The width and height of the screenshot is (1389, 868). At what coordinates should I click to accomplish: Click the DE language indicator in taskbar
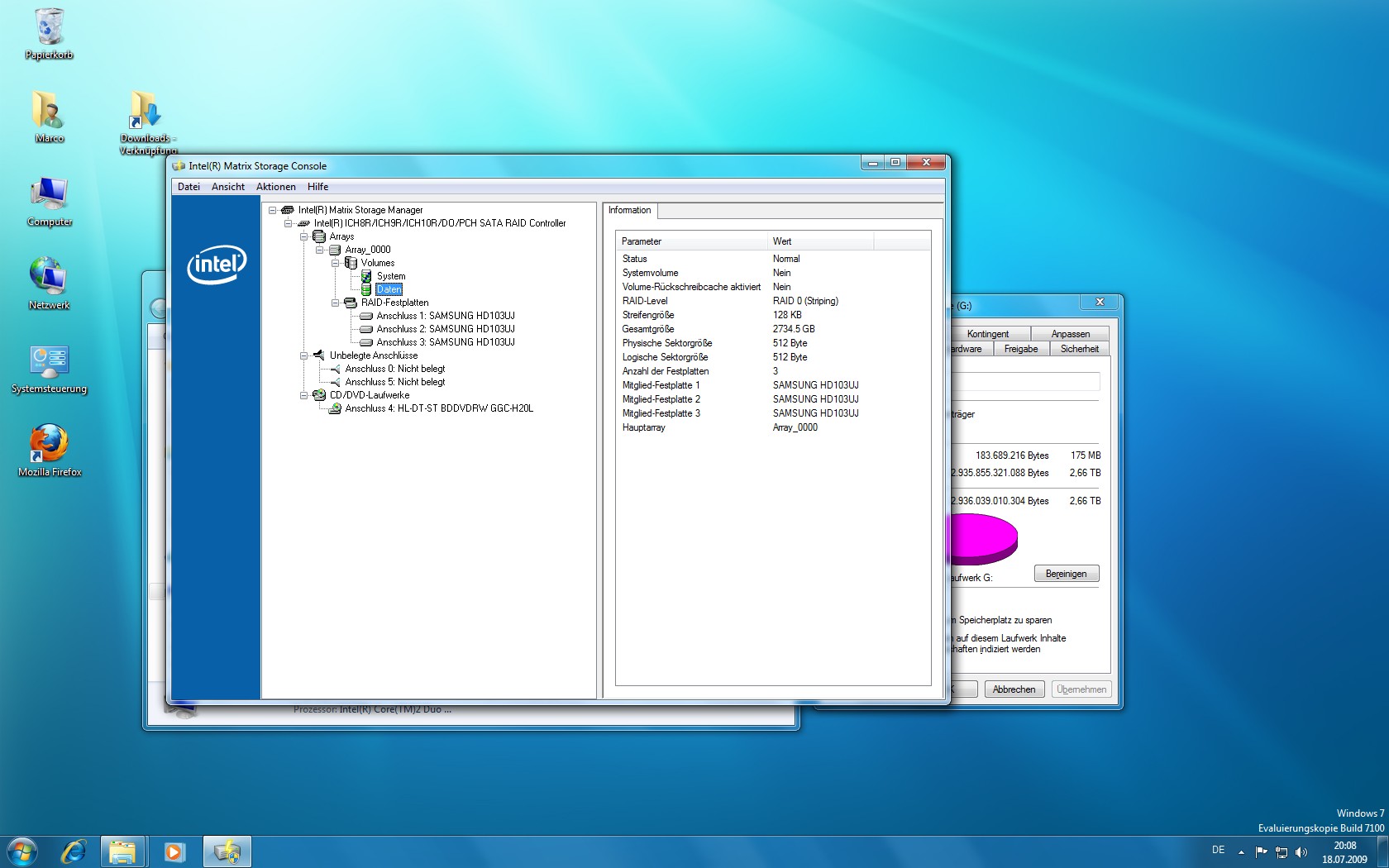coord(1218,850)
